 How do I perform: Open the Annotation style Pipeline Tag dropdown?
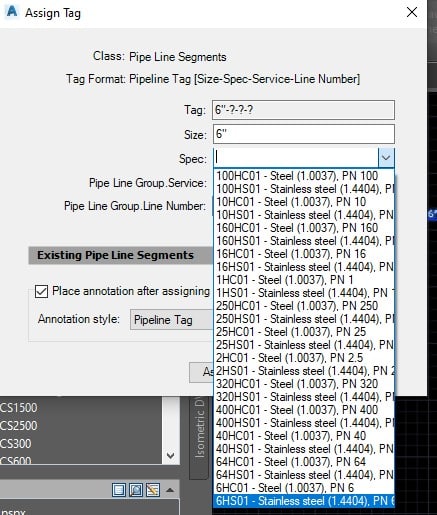pos(171,320)
